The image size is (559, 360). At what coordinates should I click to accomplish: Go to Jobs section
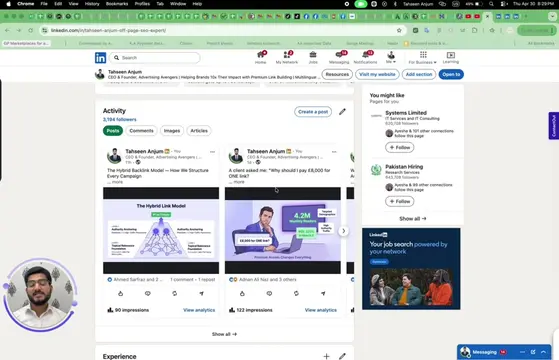pyautogui.click(x=313, y=57)
